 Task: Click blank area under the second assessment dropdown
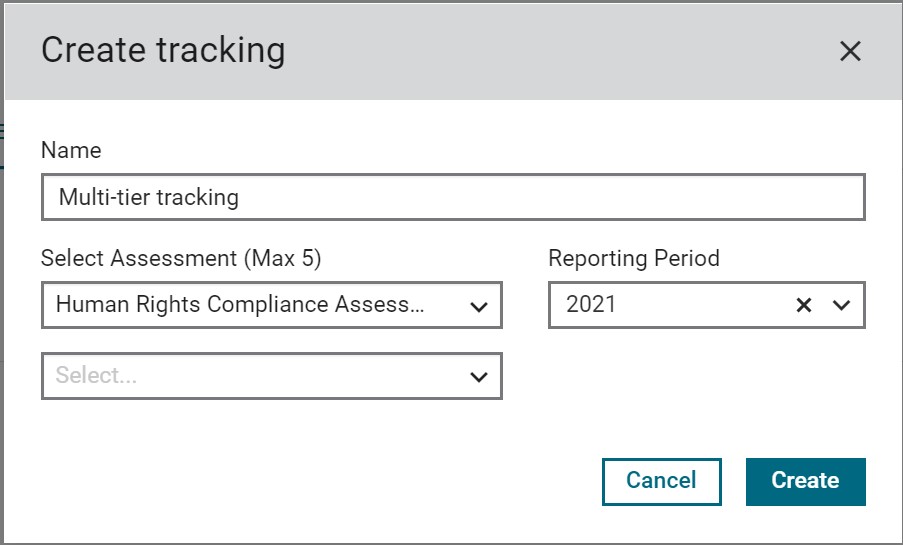pyautogui.click(x=272, y=426)
